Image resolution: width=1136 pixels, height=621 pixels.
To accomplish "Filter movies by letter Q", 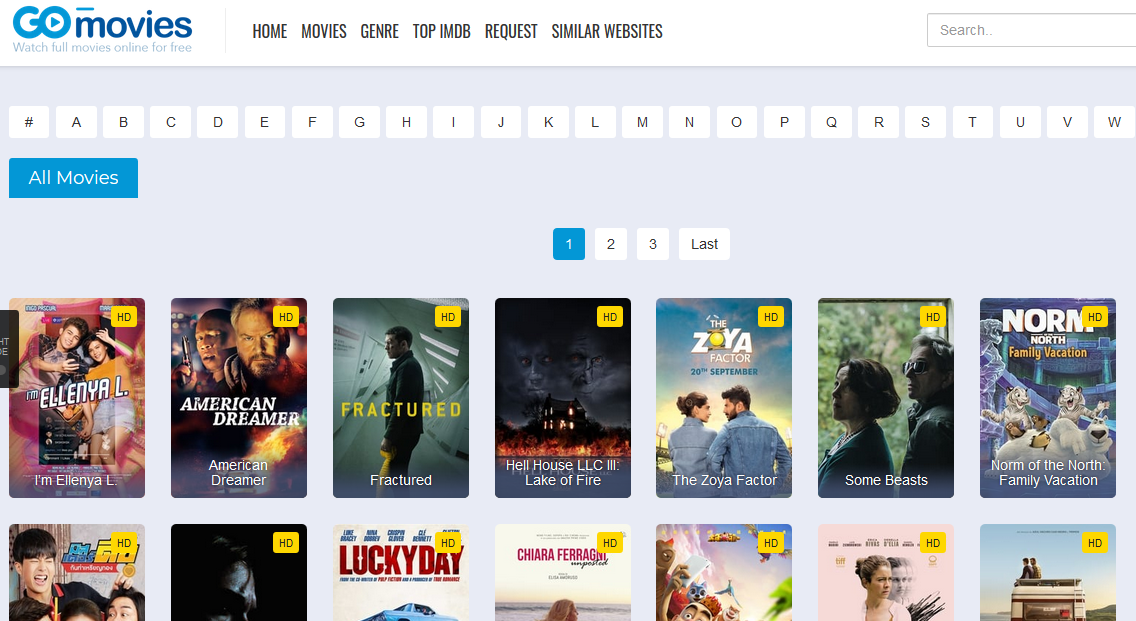I will (x=832, y=122).
